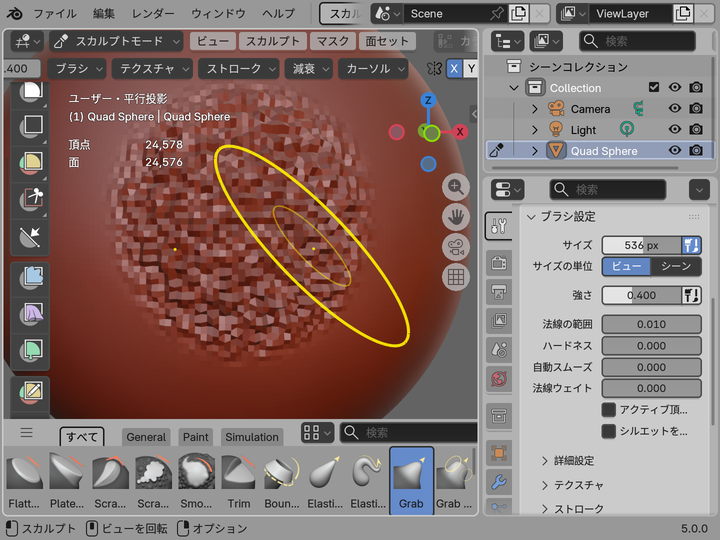Open View Layer properties tab
The width and height of the screenshot is (720, 540).
pos(499,321)
